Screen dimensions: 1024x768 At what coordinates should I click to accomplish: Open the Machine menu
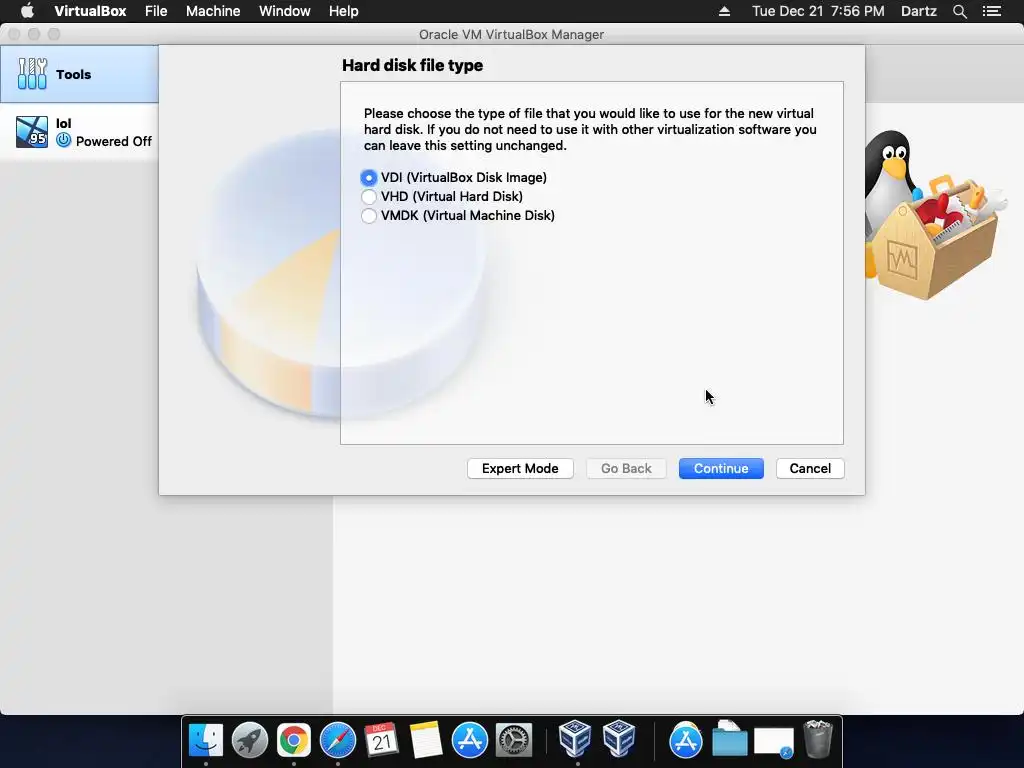click(x=213, y=11)
